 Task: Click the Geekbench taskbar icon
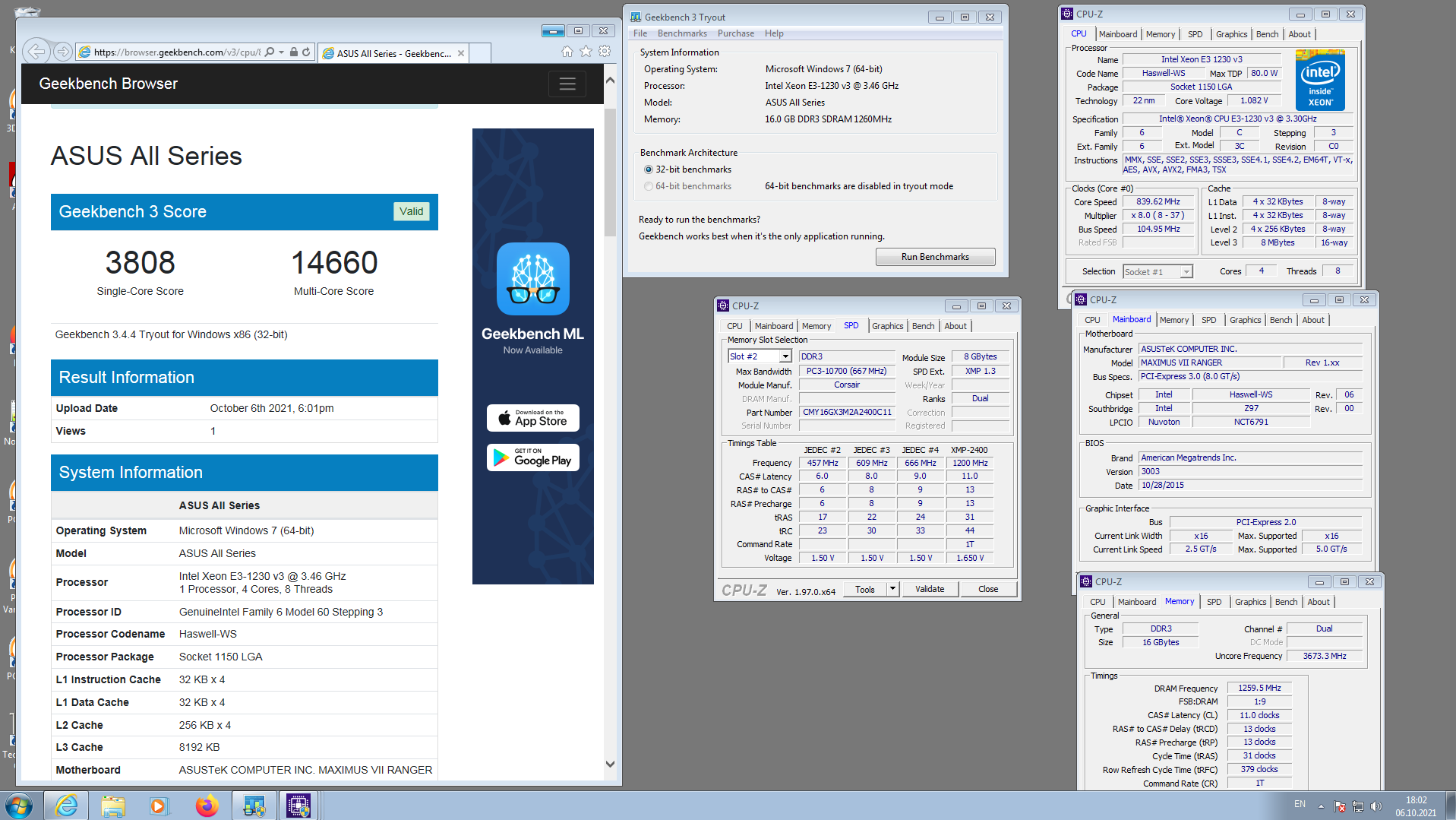253,806
